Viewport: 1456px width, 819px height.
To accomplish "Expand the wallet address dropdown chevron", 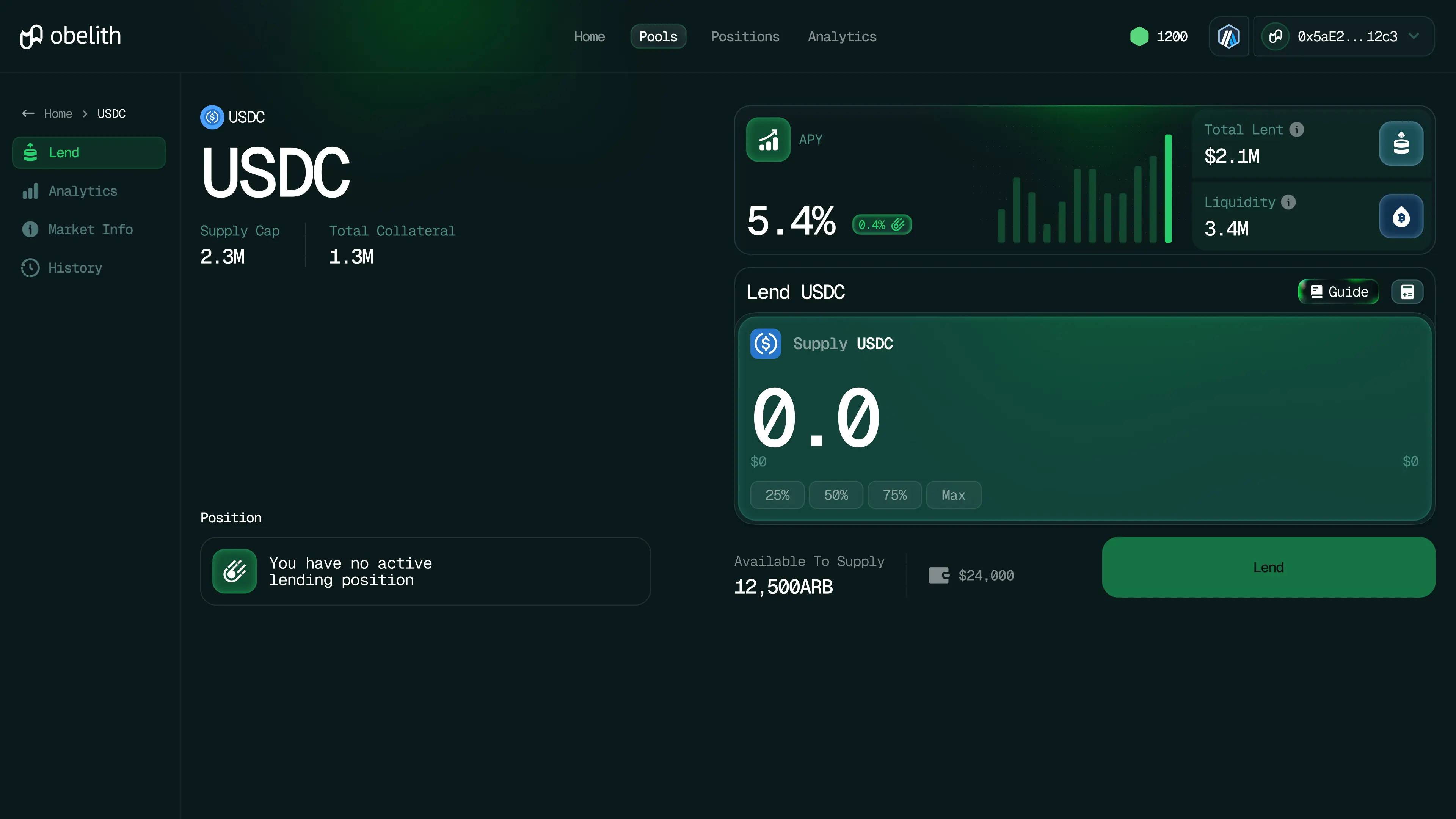I will coord(1414,36).
